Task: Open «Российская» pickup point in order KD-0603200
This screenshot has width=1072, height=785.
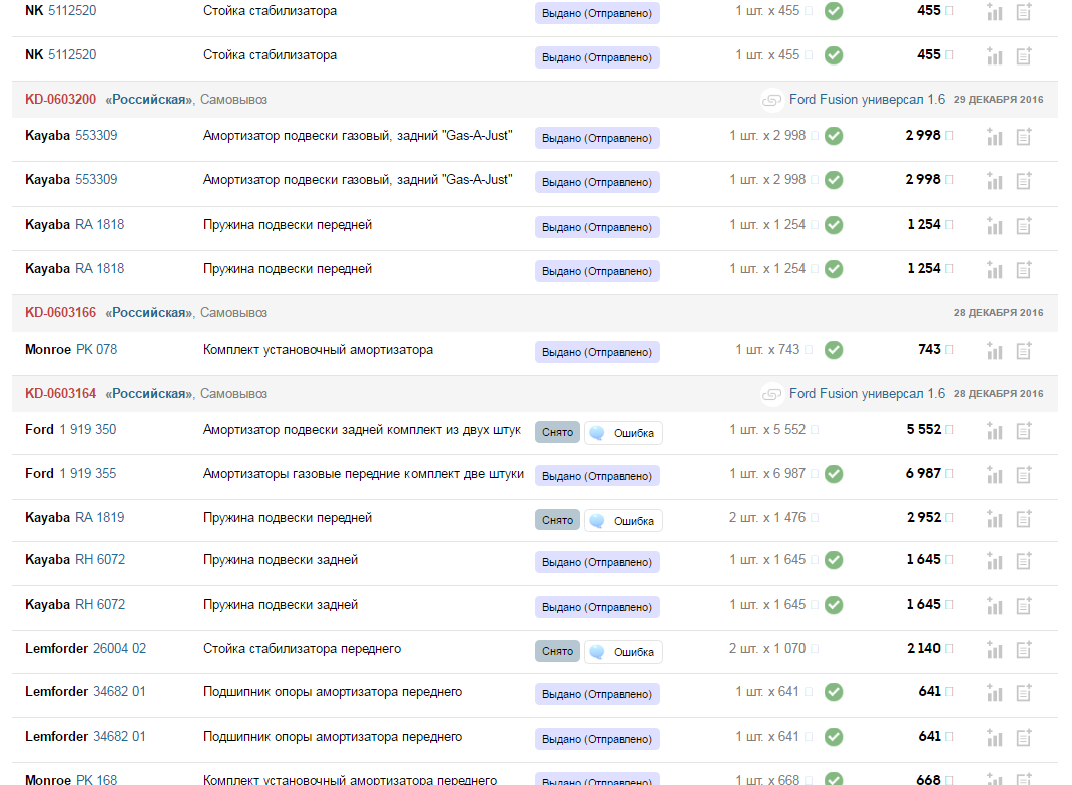Action: click(149, 100)
